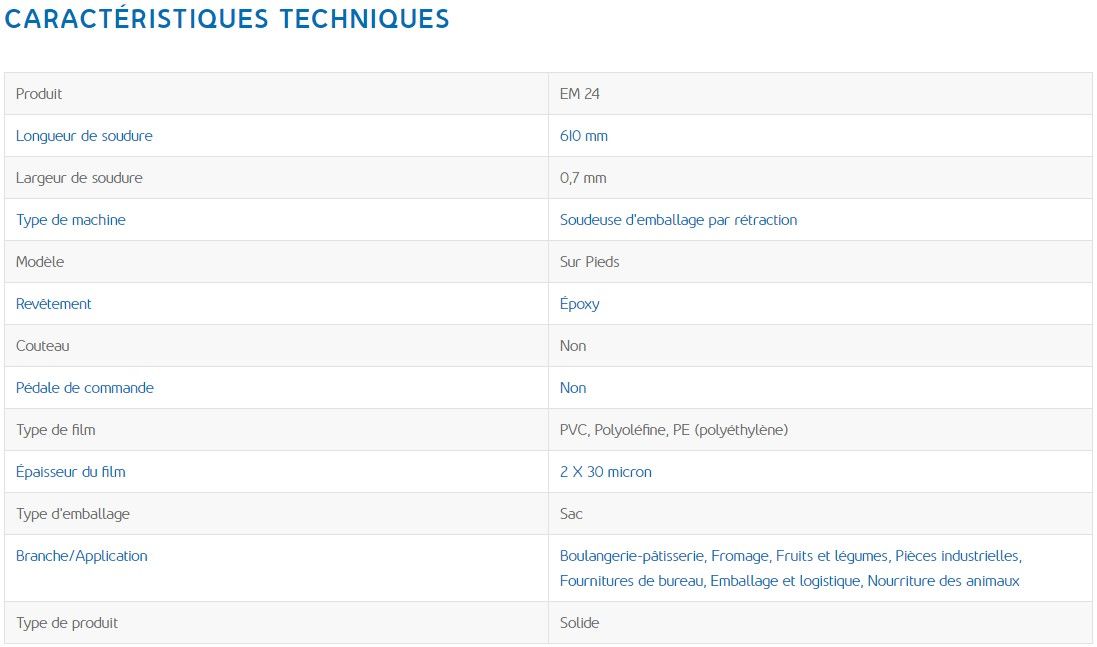The height and width of the screenshot is (647, 1097).
Task: Click the PVC, Polyoléfine, PE film value
Action: pos(674,430)
